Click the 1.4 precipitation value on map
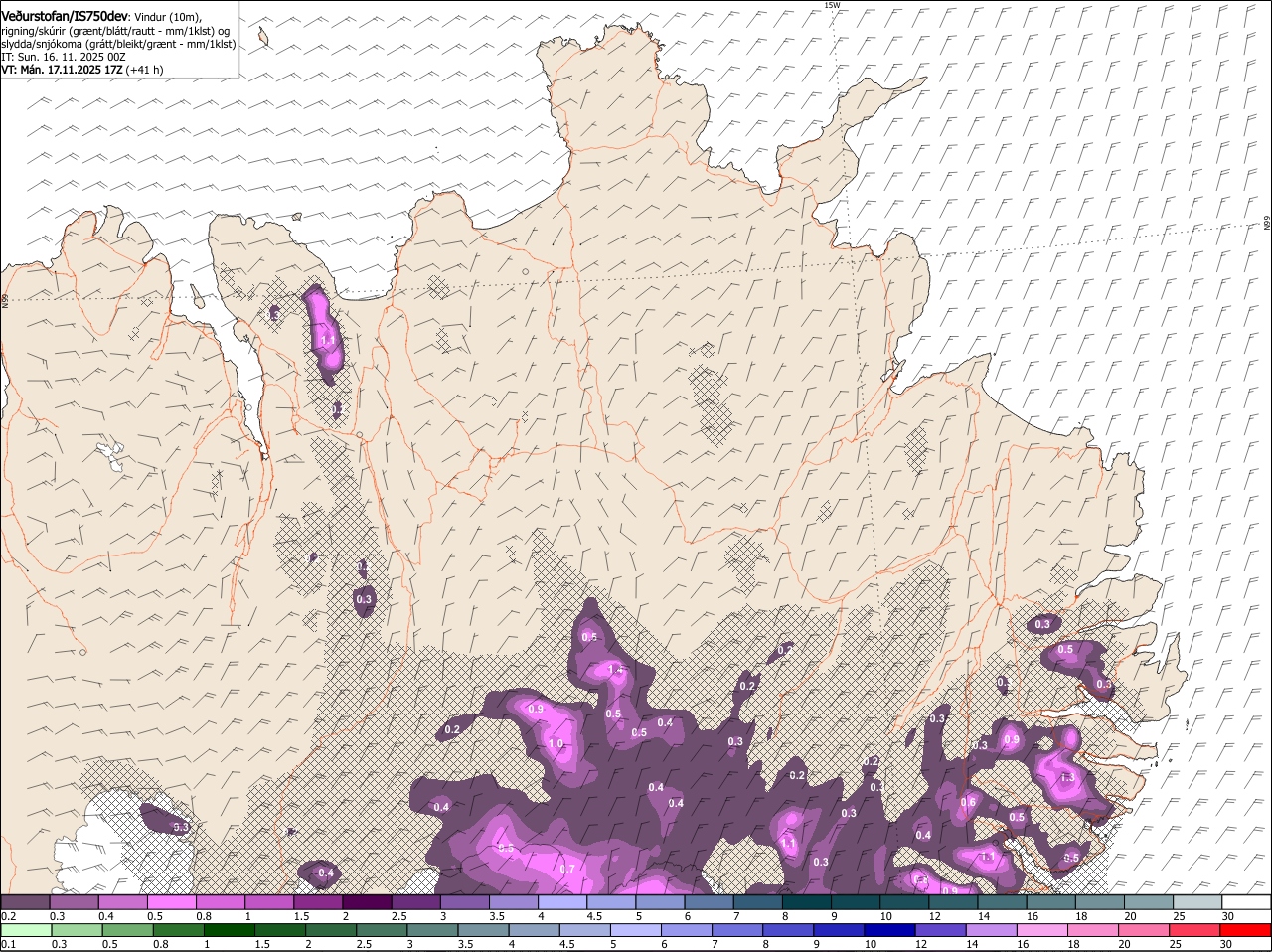The height and width of the screenshot is (952, 1272). tap(615, 670)
